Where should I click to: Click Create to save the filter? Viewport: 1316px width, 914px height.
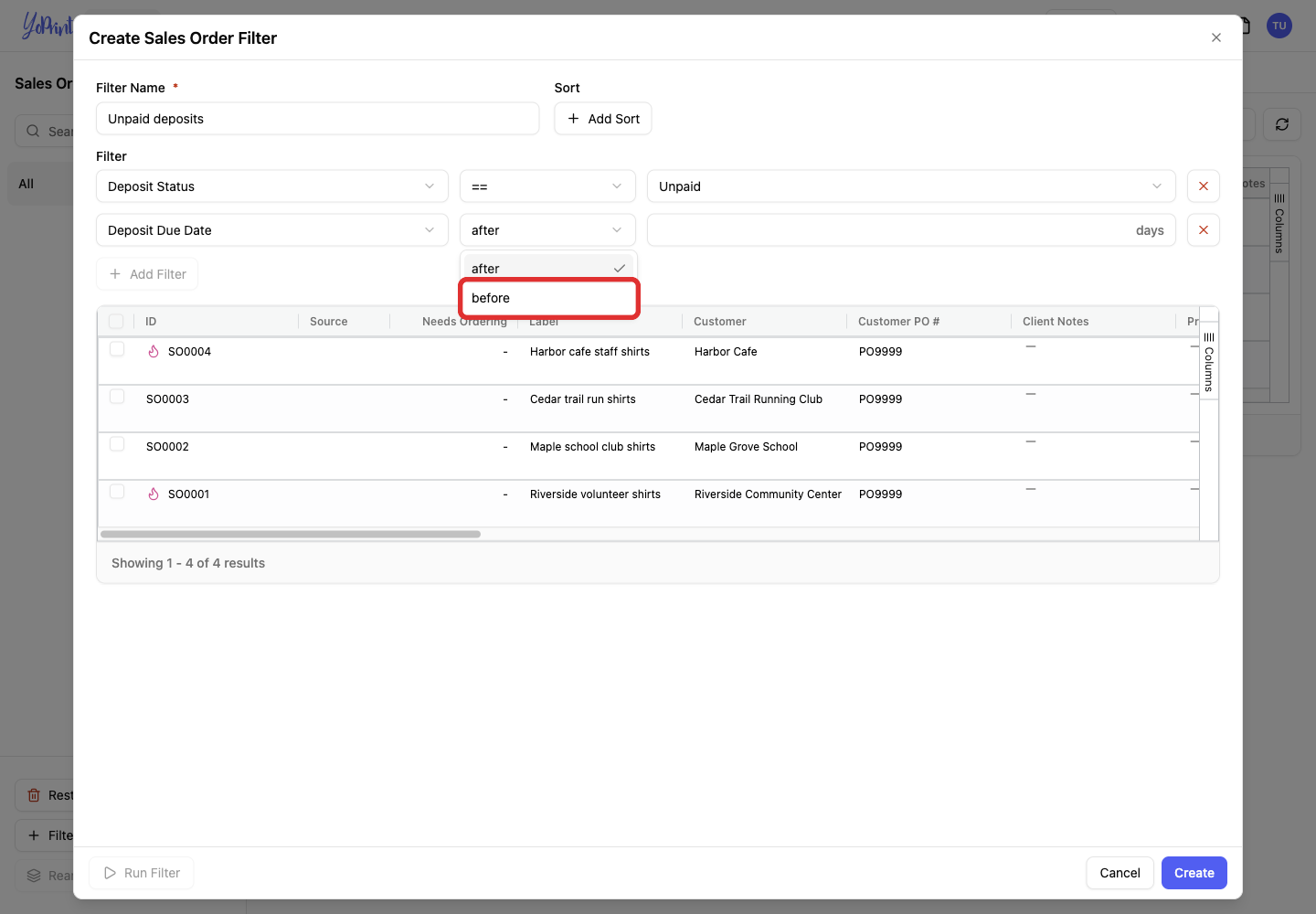pyautogui.click(x=1194, y=873)
